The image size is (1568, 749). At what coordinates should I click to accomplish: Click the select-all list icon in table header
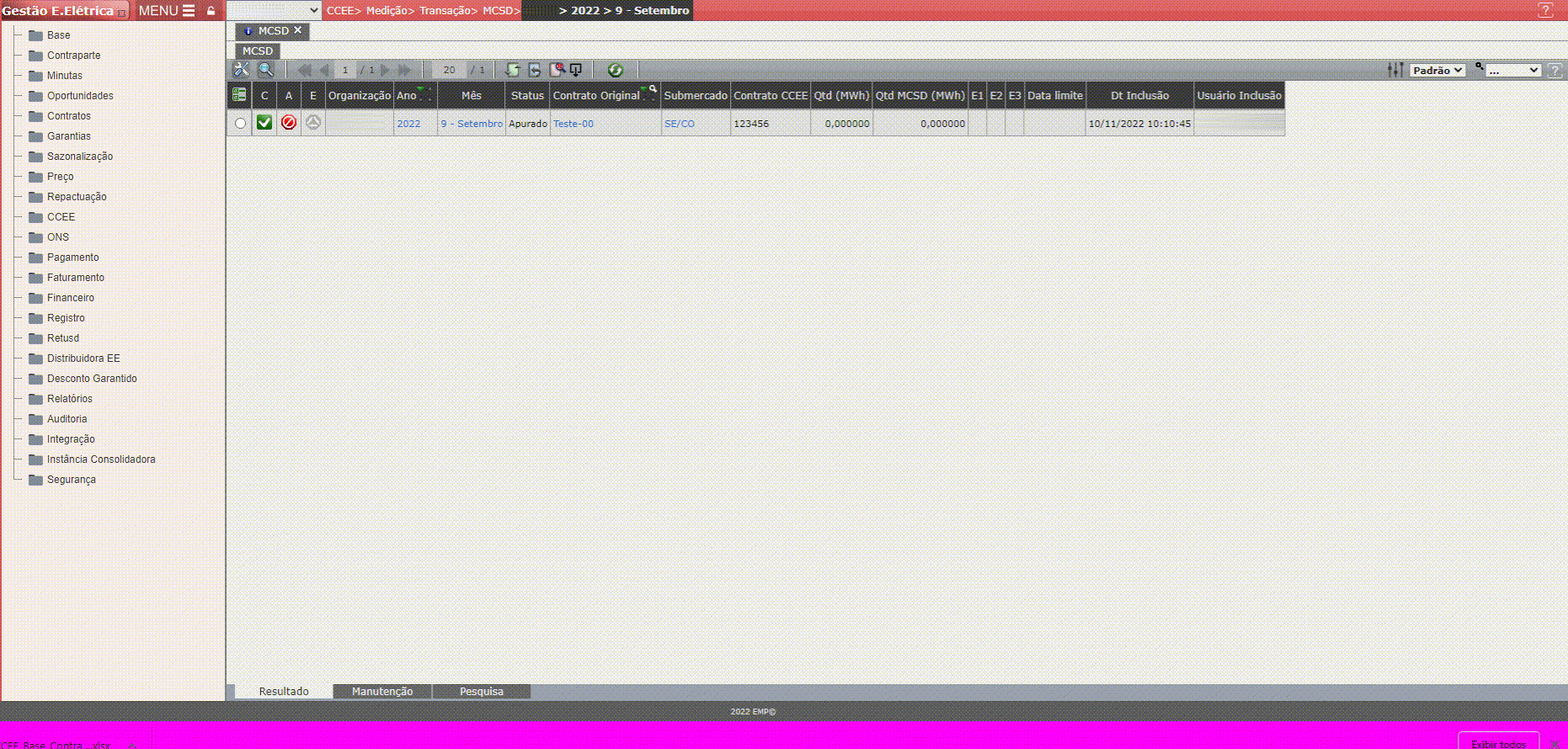coord(239,95)
